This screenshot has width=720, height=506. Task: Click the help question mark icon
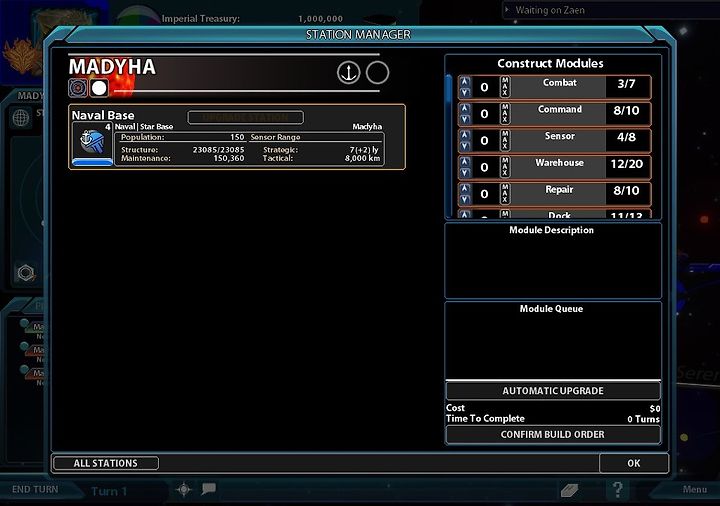(x=618, y=489)
